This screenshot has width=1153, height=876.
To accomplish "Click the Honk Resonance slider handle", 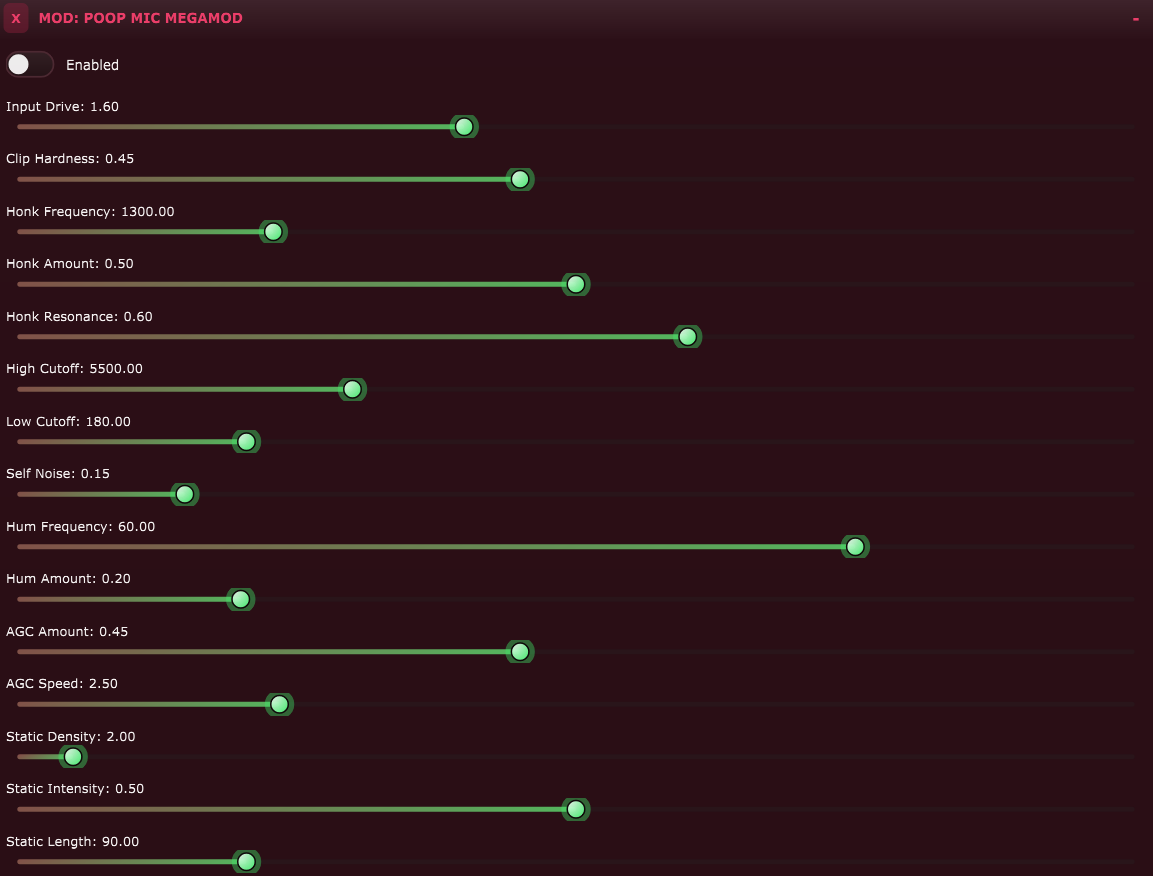I will pos(688,337).
